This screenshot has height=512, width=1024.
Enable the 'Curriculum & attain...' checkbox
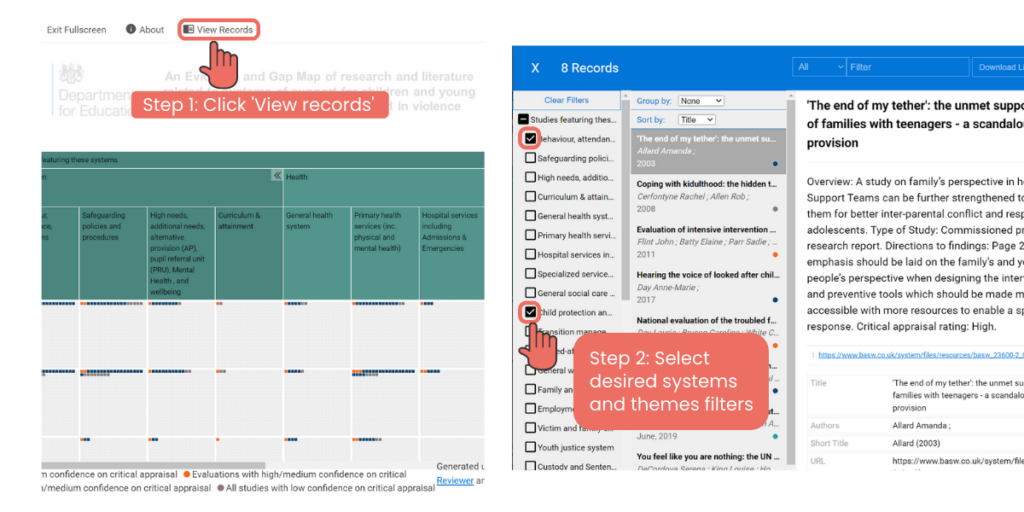tap(530, 197)
